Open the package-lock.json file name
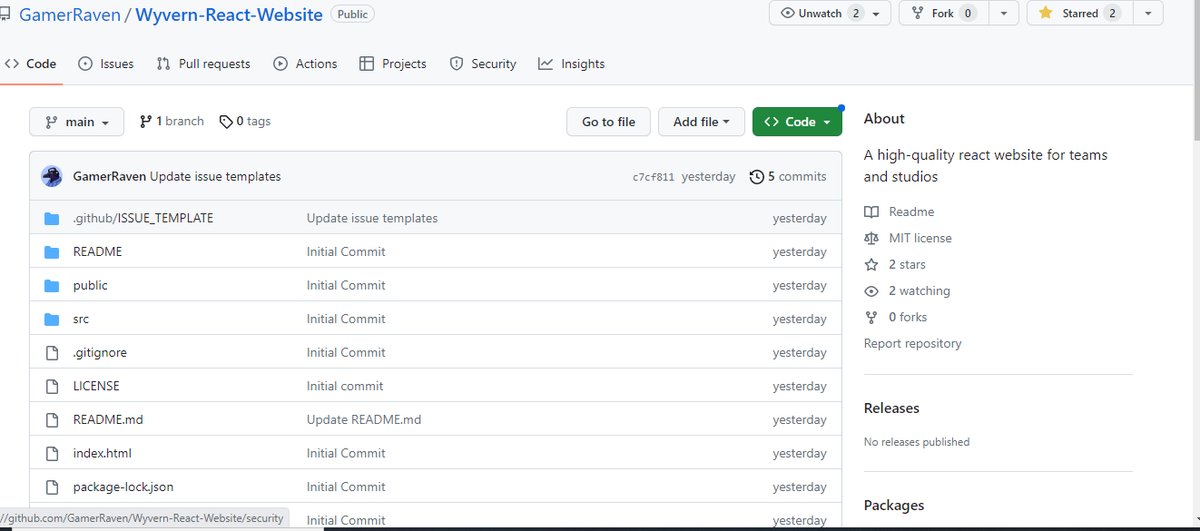This screenshot has height=531, width=1200. 123,487
